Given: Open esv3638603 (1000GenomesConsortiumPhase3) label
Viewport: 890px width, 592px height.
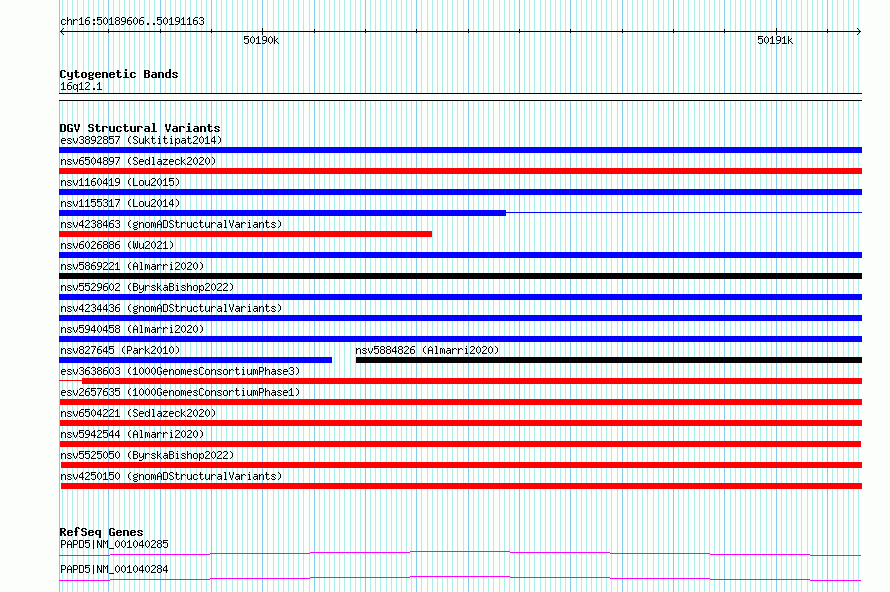Looking at the screenshot, I should [x=180, y=371].
